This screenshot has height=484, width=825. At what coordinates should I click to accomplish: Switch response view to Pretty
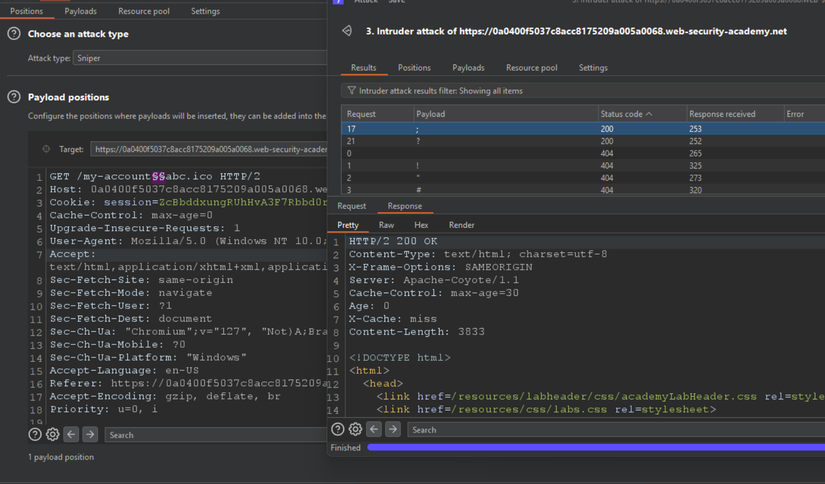coord(348,225)
